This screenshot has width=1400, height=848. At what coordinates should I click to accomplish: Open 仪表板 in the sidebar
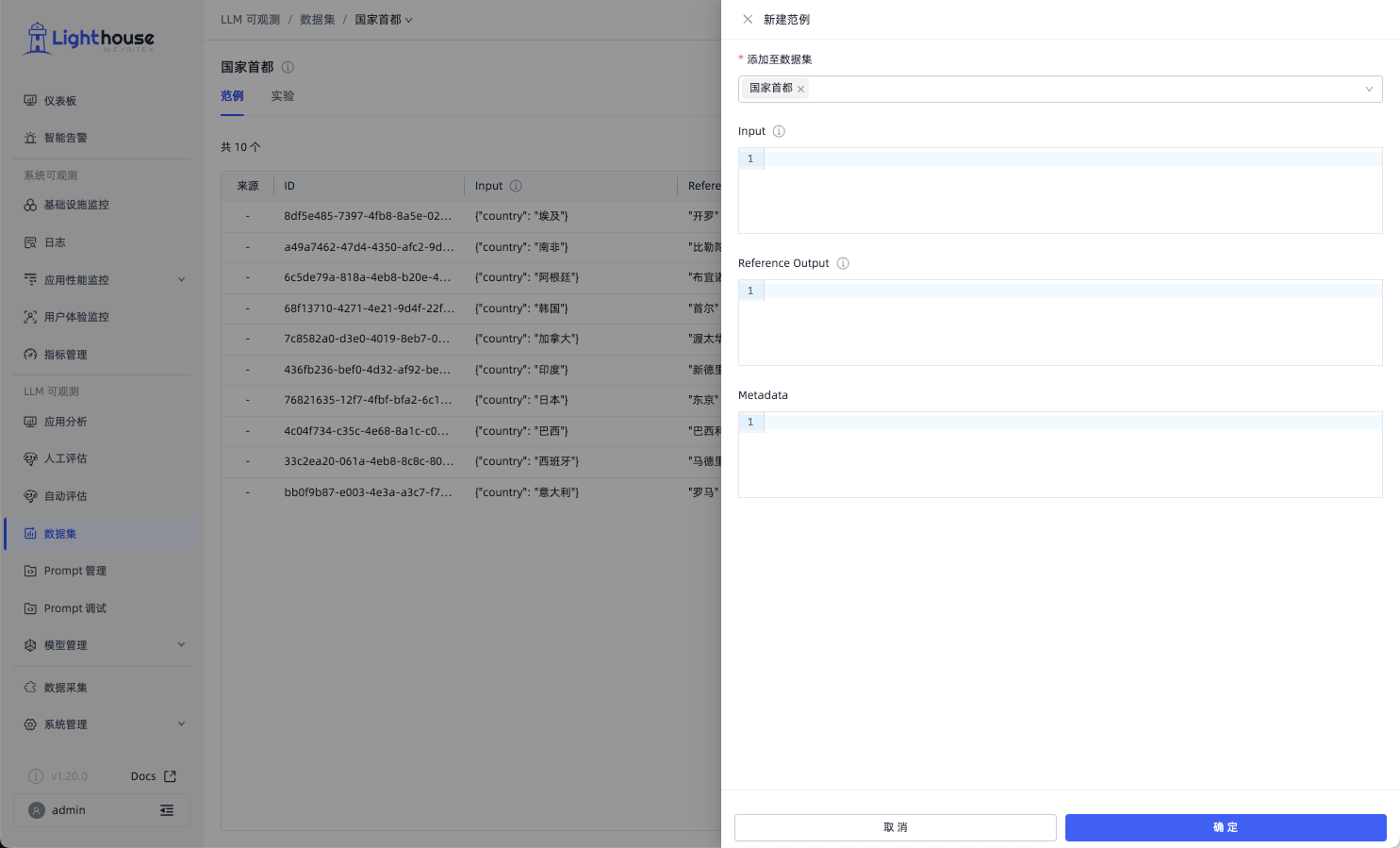pos(102,101)
